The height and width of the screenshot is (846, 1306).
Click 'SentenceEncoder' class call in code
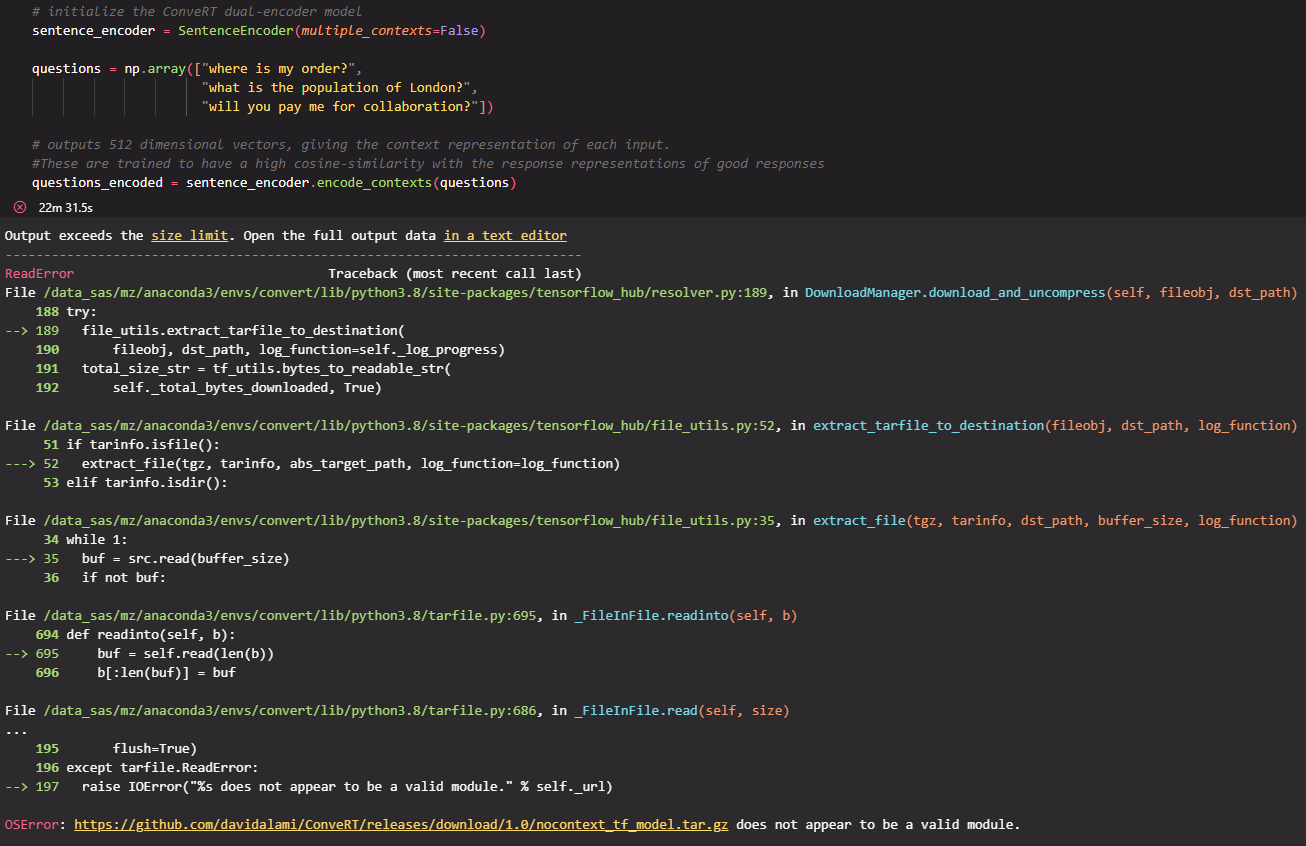235,31
